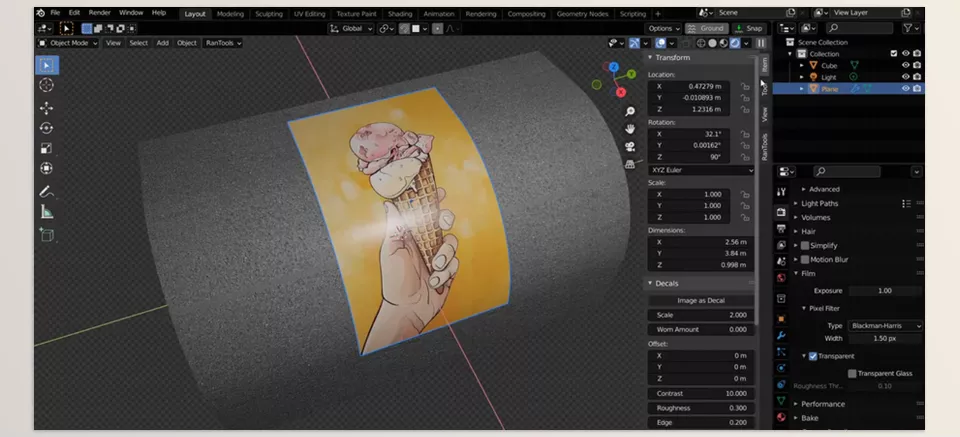Click the red X axis gizmo
Image resolution: width=960 pixels, height=437 pixels.
621,92
